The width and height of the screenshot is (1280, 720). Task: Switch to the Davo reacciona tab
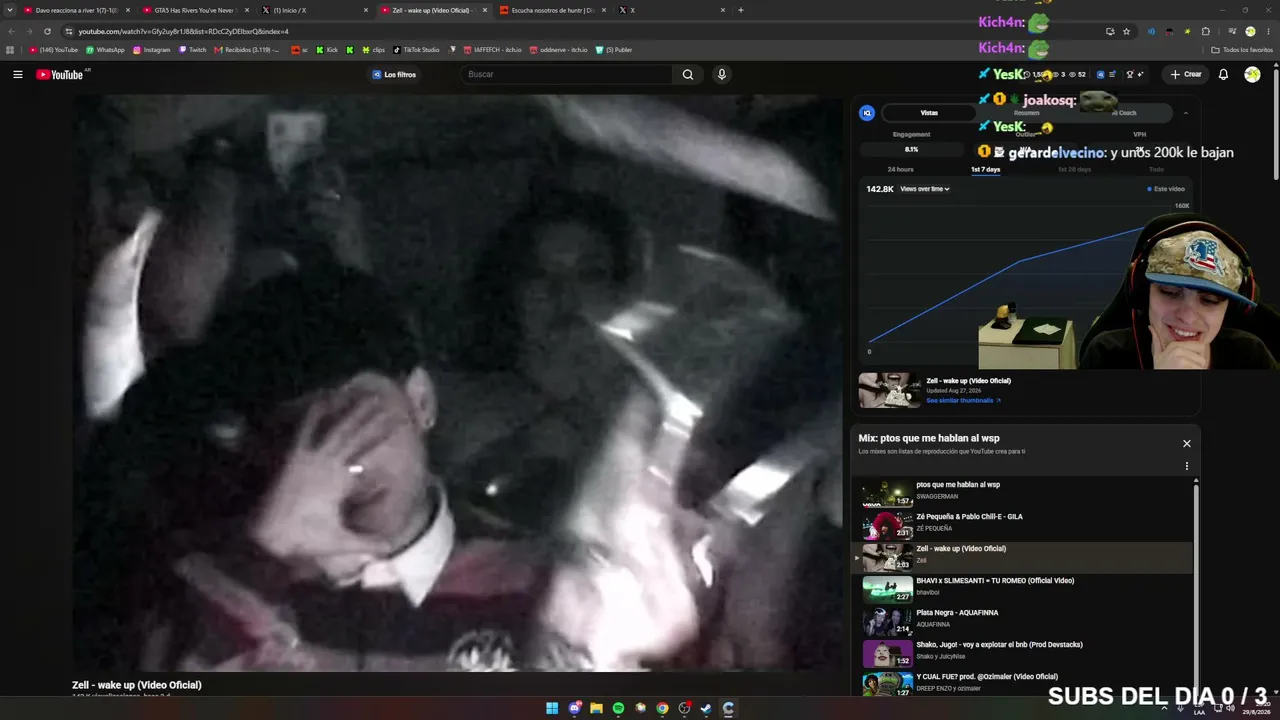coord(76,10)
